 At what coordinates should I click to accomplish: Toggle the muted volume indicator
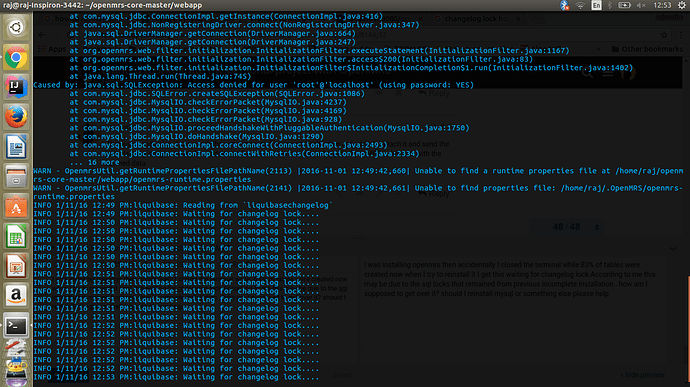[641, 5]
